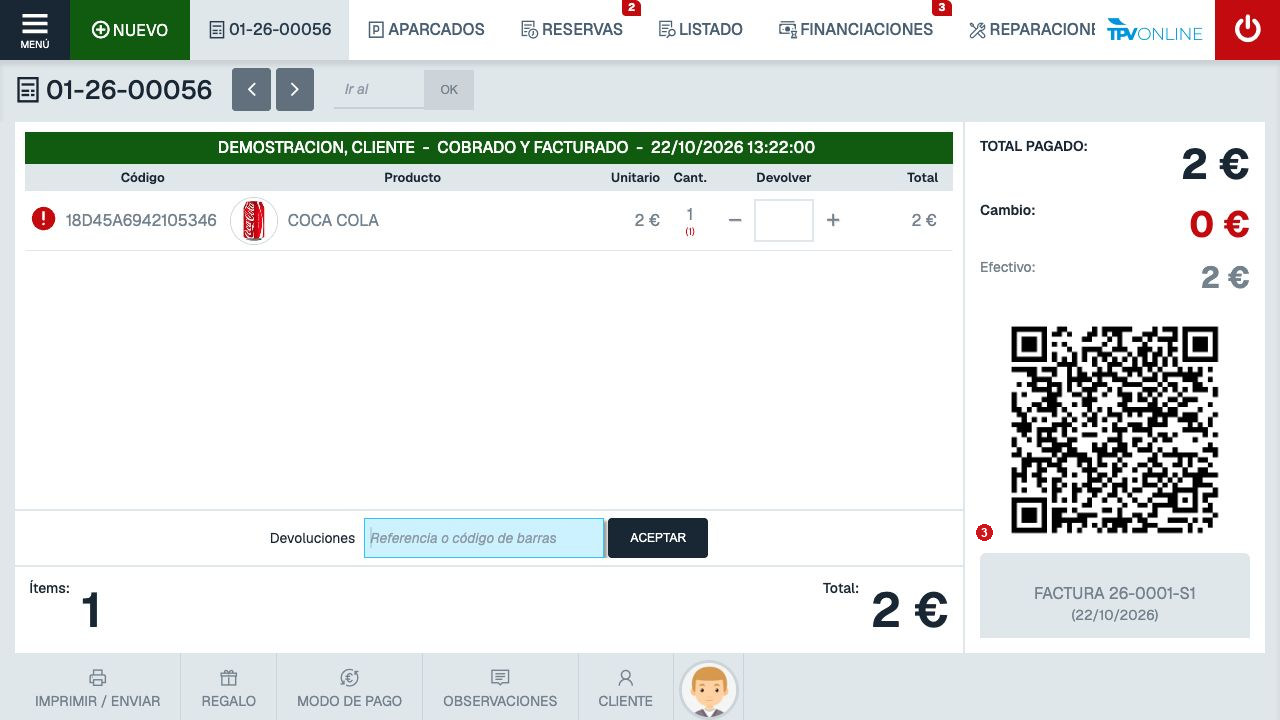
Task: Select the REGALO gift option
Action: [x=229, y=688]
